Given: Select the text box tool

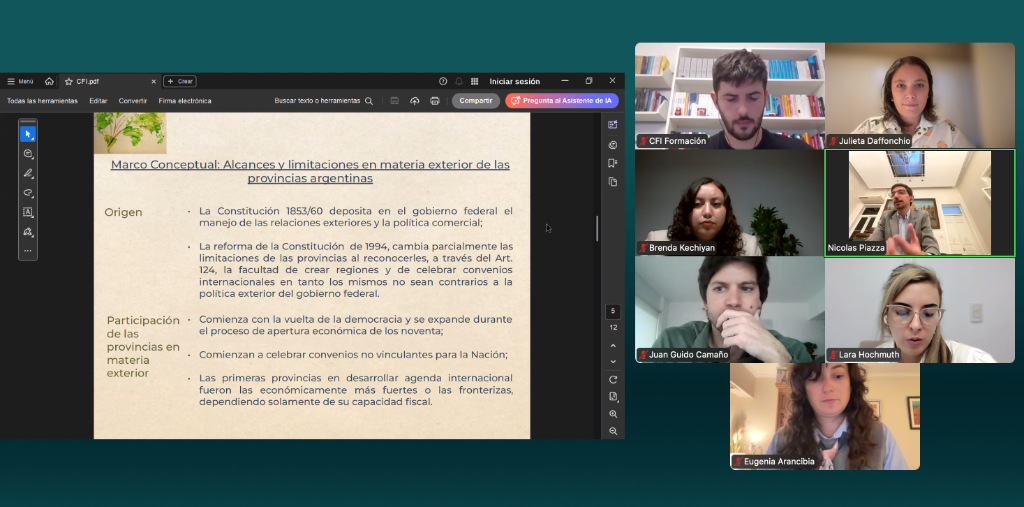Looking at the screenshot, I should pos(27,212).
